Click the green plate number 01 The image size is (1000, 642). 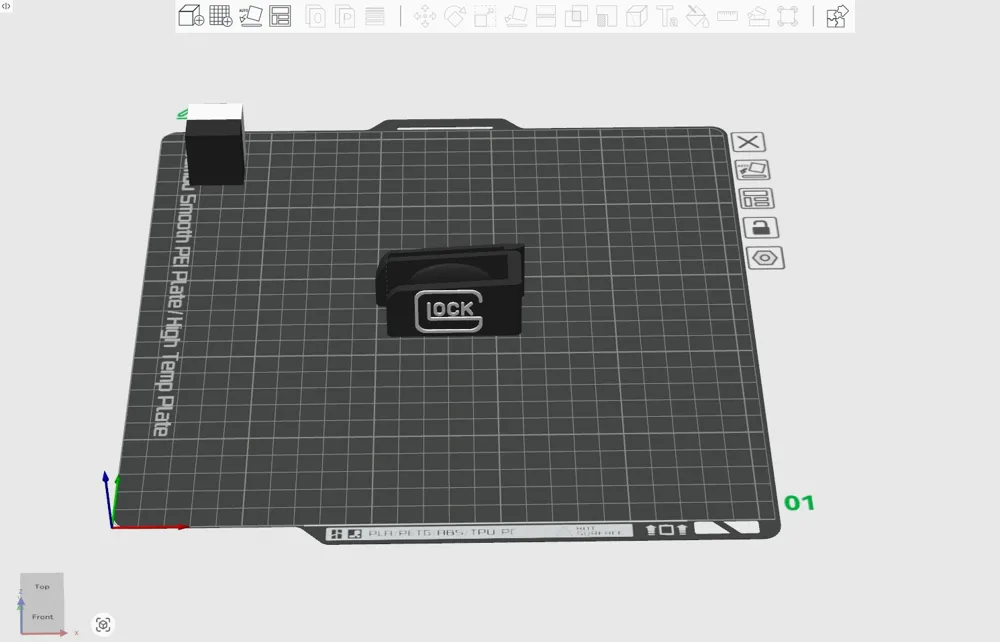pyautogui.click(x=799, y=503)
